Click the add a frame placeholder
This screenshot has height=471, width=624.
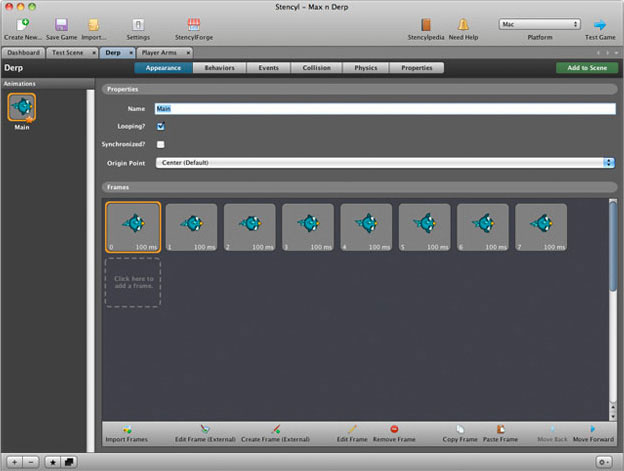pos(132,282)
